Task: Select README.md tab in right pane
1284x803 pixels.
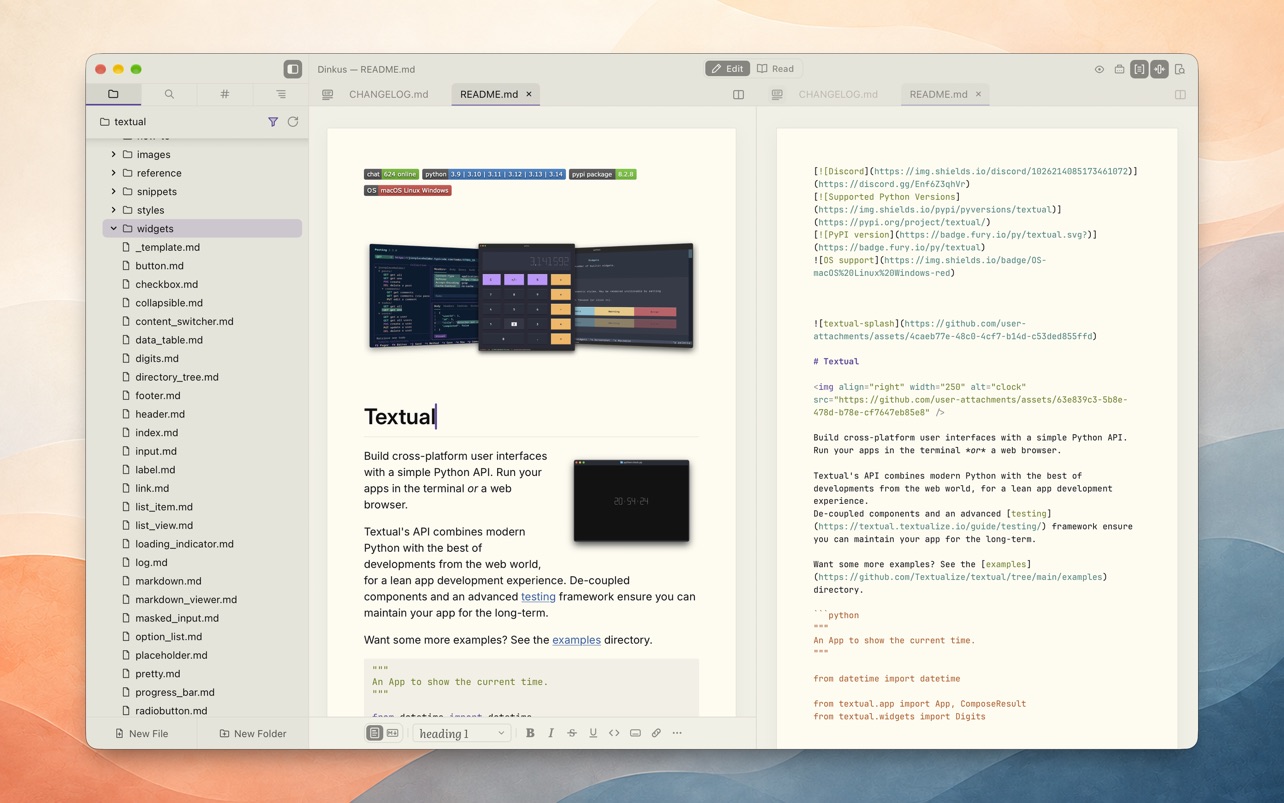Action: [x=938, y=95]
